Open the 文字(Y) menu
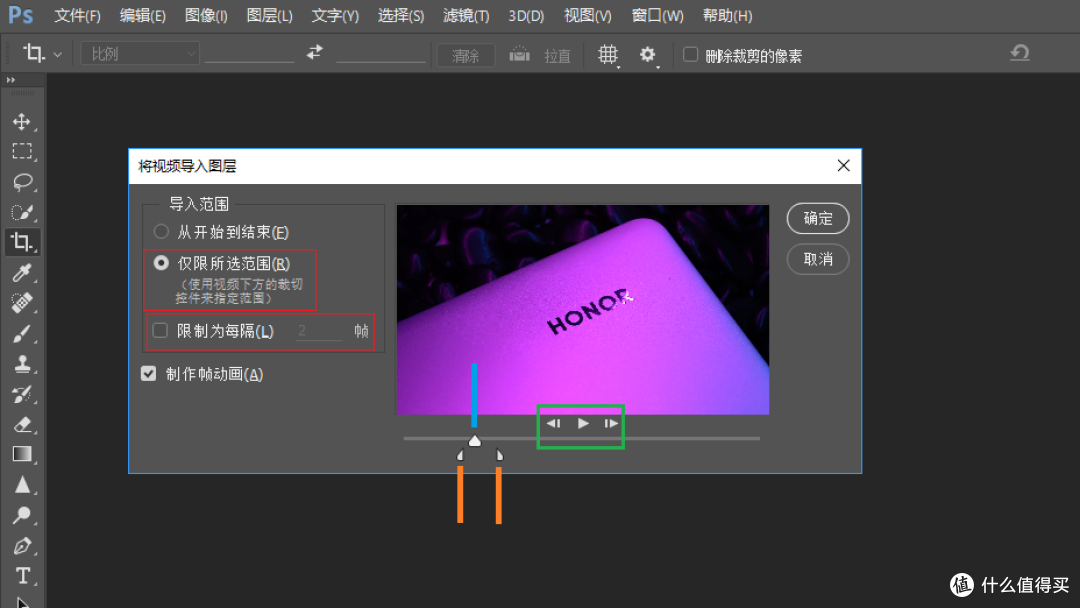The image size is (1080, 608). pyautogui.click(x=335, y=15)
